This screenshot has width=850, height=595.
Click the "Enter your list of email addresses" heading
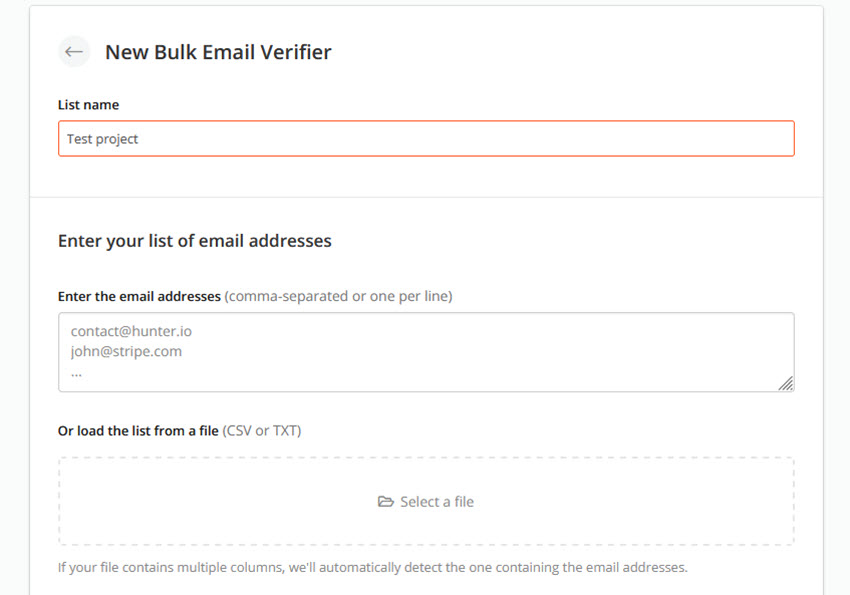coord(195,241)
